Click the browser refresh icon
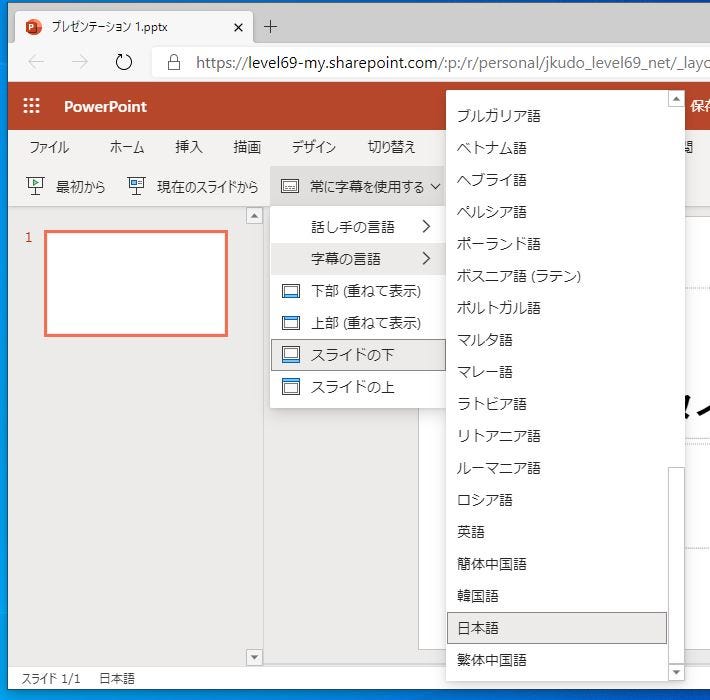 [x=124, y=62]
